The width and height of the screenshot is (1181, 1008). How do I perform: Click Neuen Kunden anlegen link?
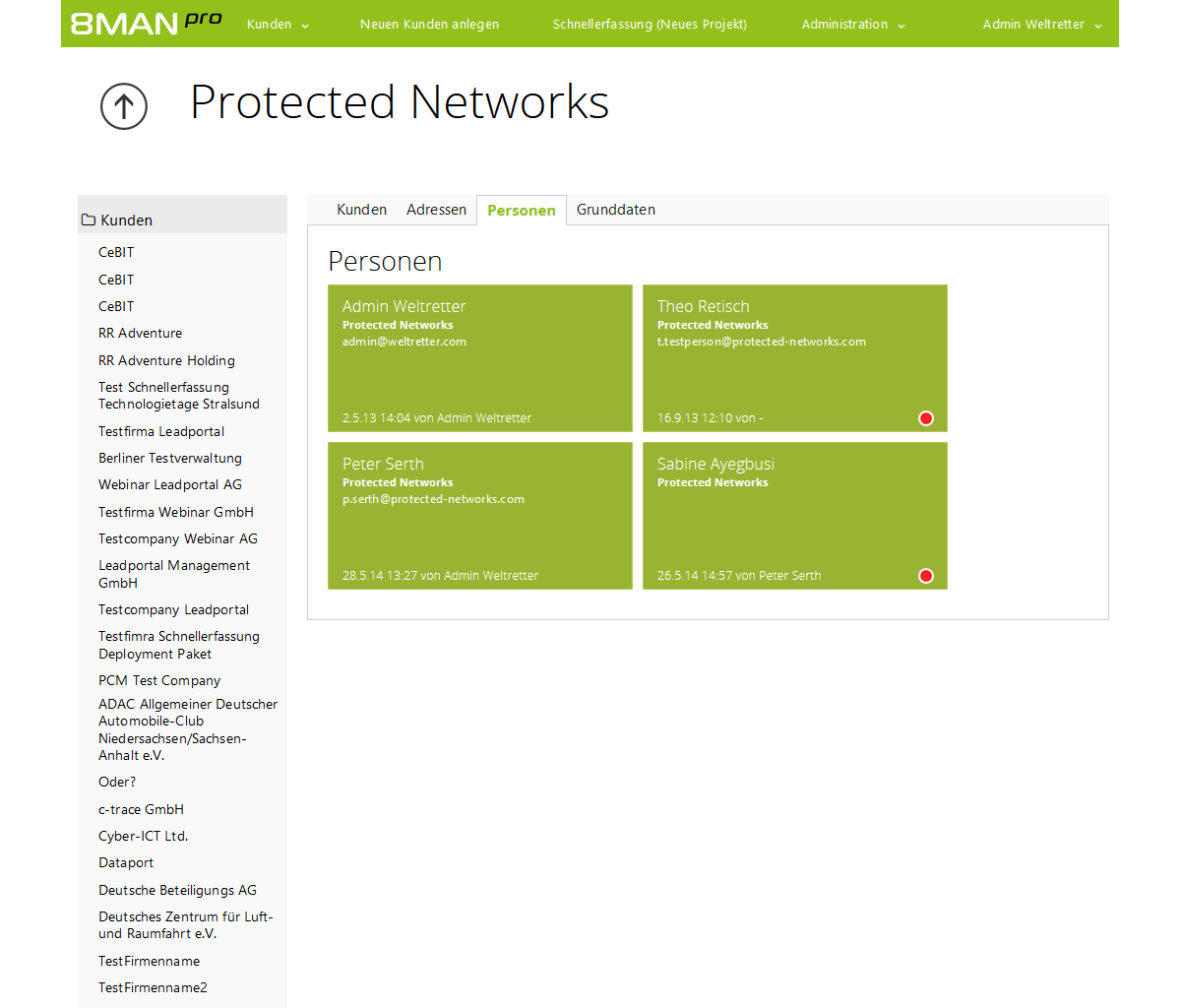(429, 25)
